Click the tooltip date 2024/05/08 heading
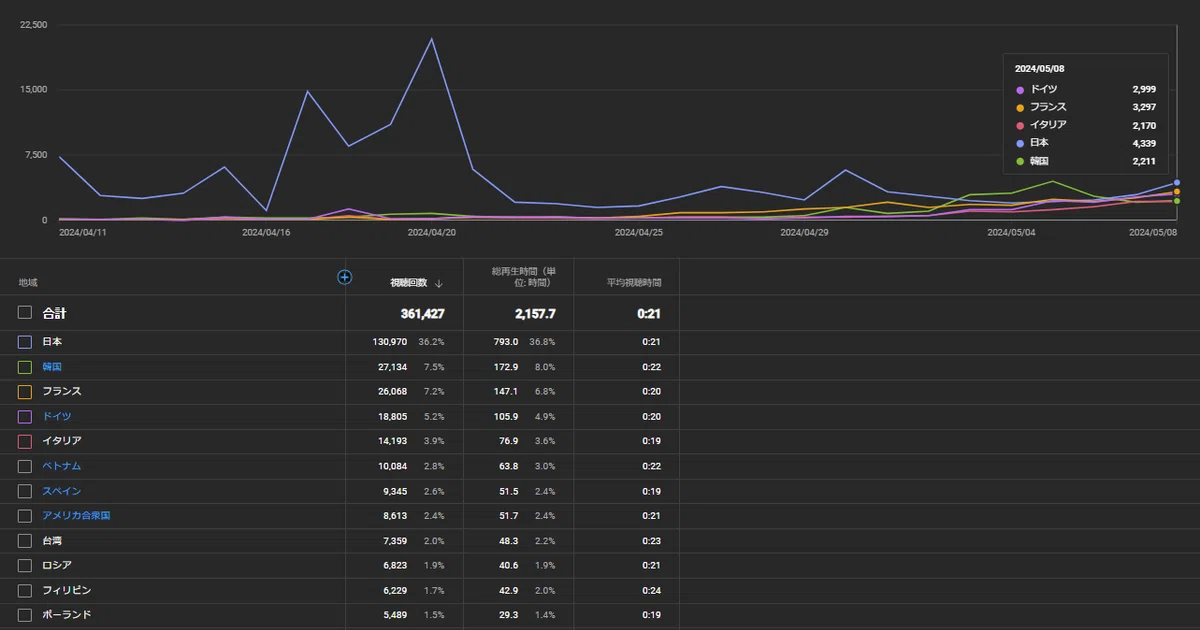The width and height of the screenshot is (1200, 630). 1038,69
